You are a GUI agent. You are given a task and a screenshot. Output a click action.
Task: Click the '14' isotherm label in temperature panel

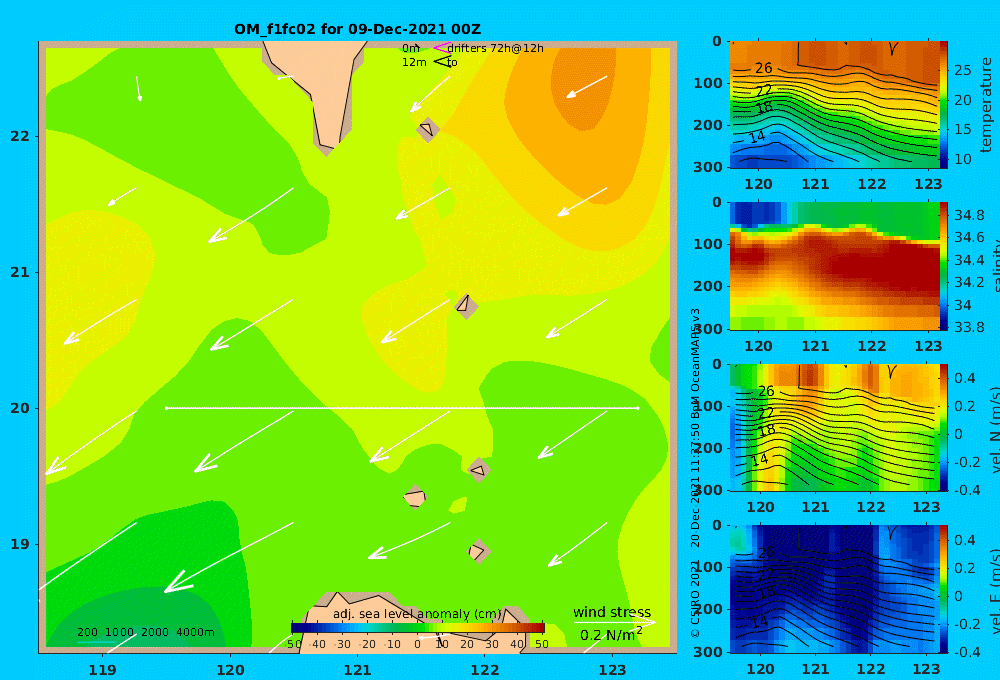click(756, 137)
